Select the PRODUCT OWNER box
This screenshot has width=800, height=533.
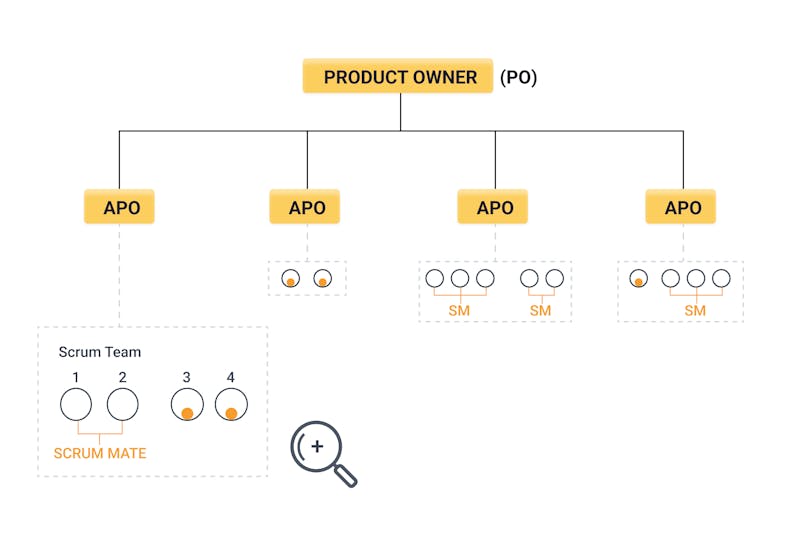pos(397,77)
